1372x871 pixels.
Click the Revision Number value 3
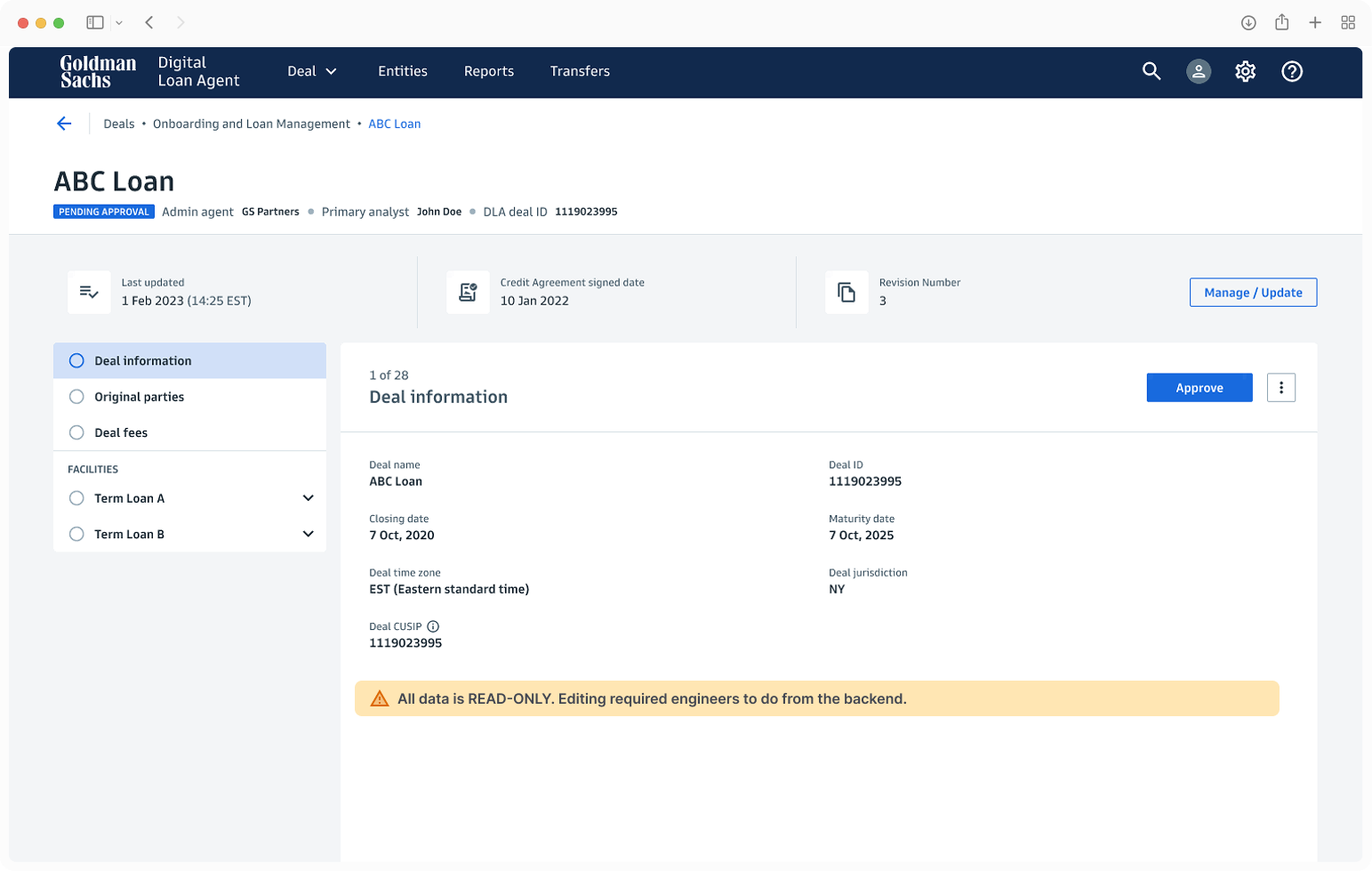pyautogui.click(x=883, y=301)
